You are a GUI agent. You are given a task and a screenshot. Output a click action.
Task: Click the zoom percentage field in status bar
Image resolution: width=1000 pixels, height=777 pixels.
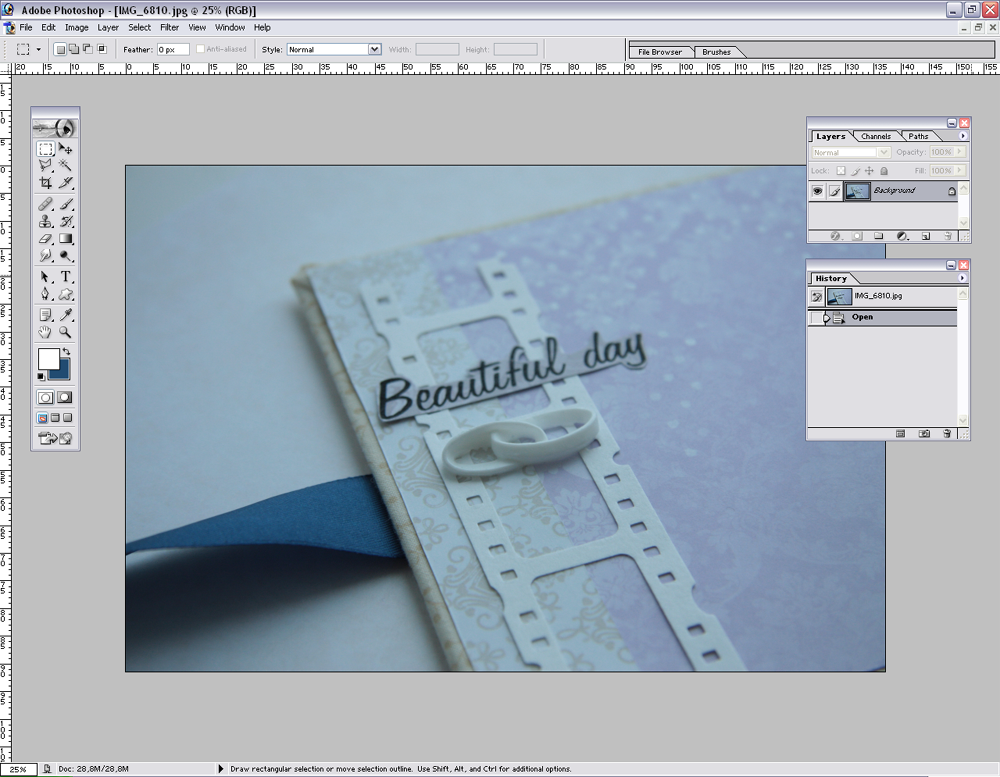click(x=18, y=769)
